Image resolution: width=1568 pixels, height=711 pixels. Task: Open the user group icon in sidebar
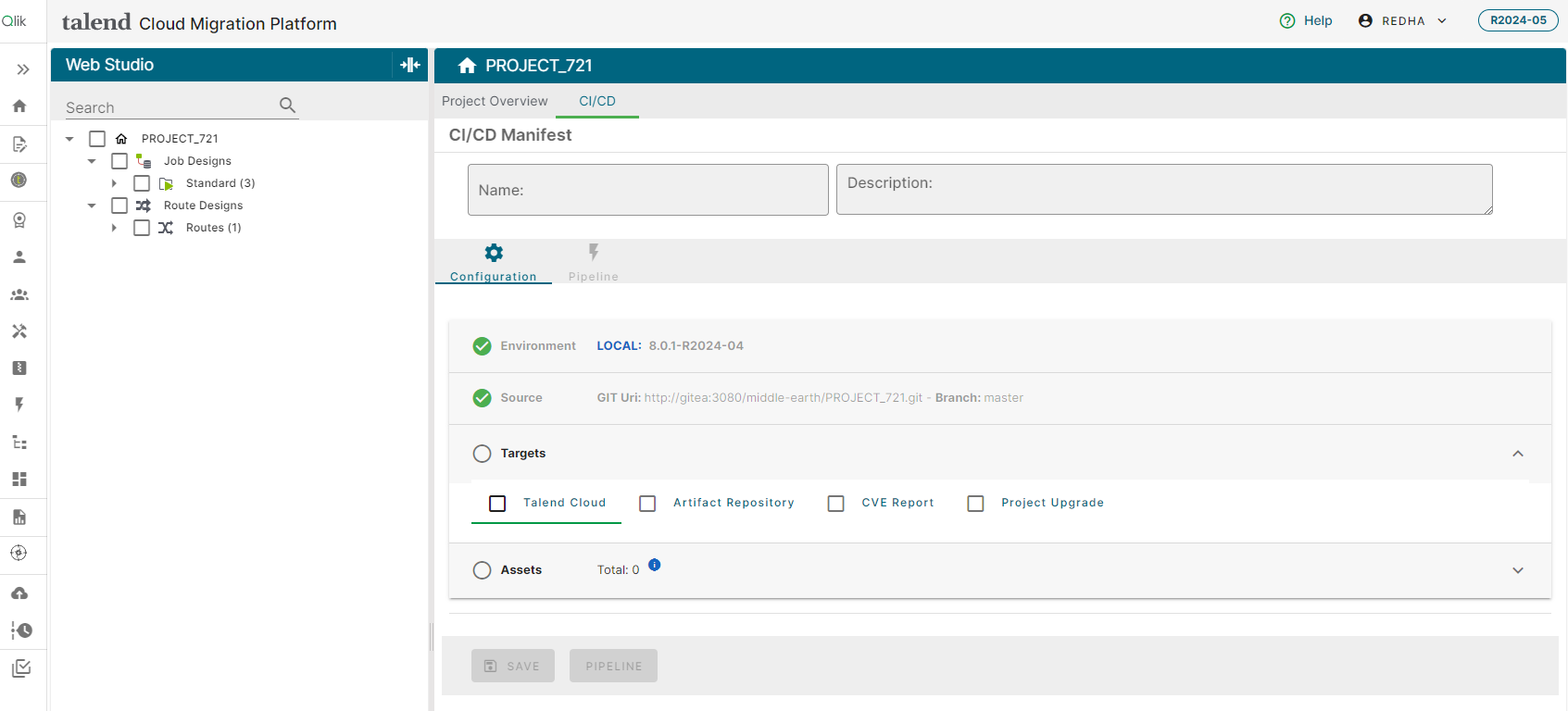point(19,295)
